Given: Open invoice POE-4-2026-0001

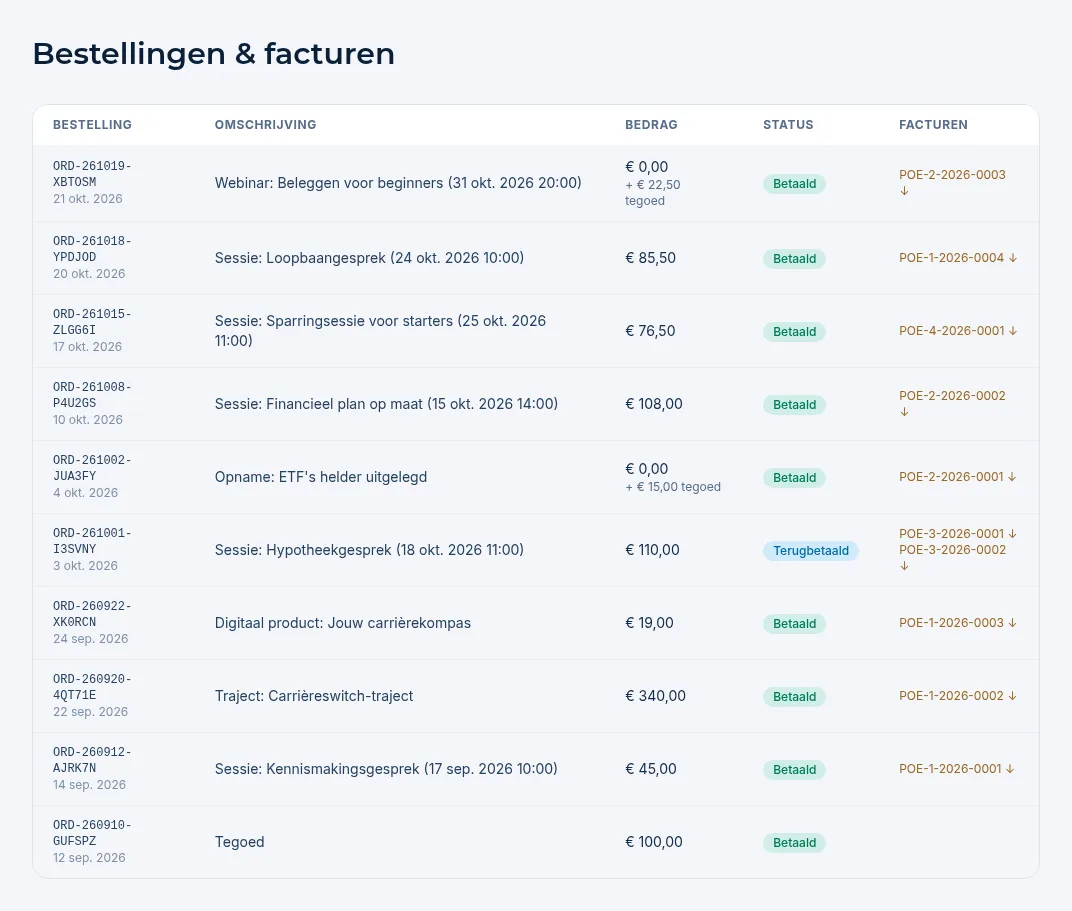Looking at the screenshot, I should click(x=958, y=331).
